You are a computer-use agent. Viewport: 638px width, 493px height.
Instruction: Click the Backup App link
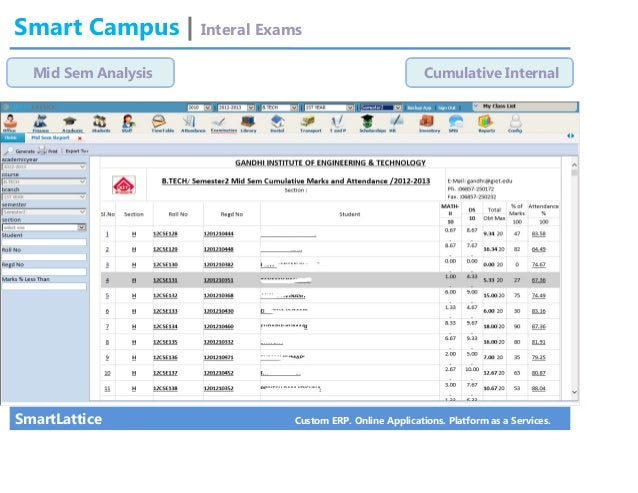419,108
